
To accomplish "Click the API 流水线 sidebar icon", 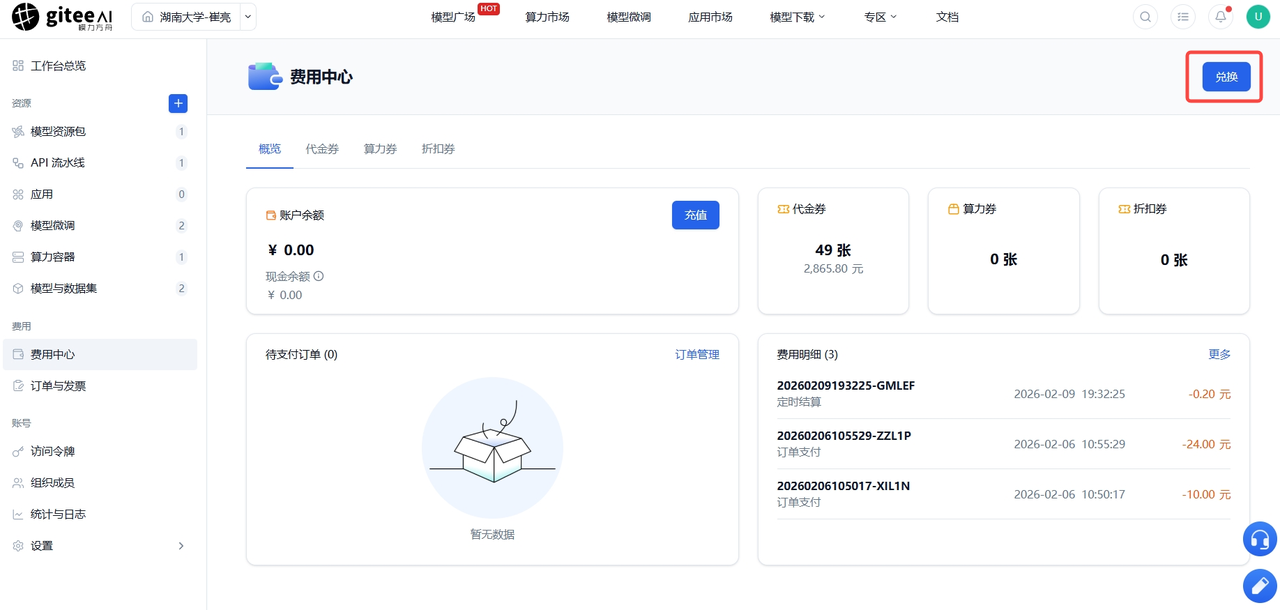I will (18, 163).
